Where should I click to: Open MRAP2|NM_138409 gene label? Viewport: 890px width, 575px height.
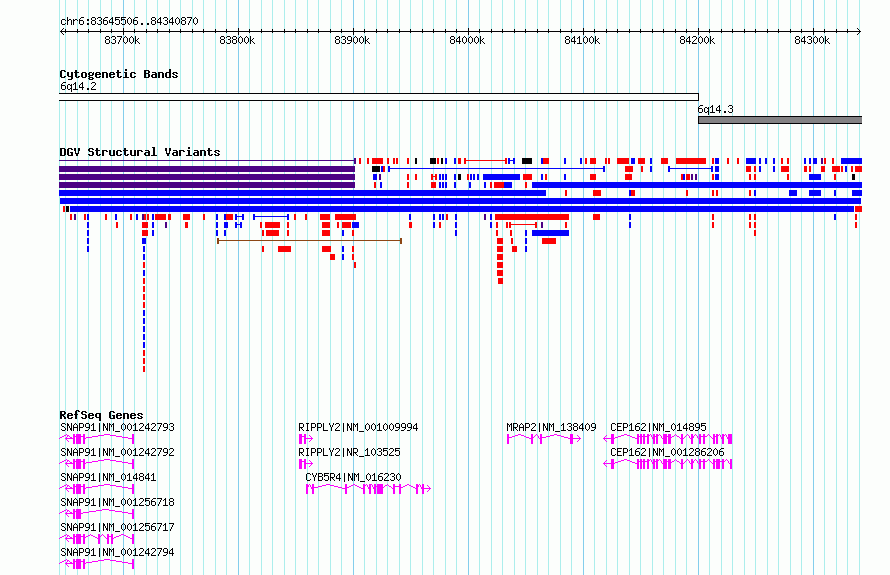click(551, 427)
